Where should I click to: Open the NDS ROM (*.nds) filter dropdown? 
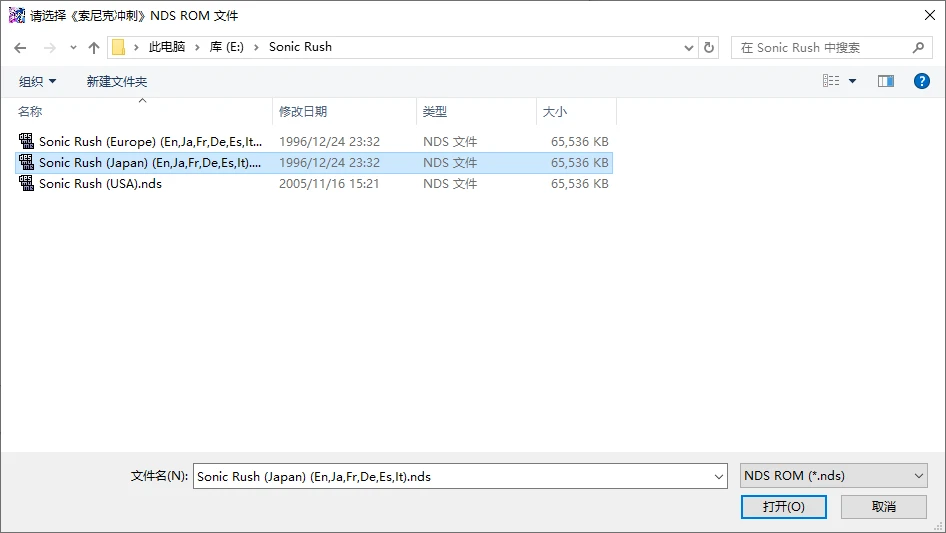pyautogui.click(x=833, y=476)
